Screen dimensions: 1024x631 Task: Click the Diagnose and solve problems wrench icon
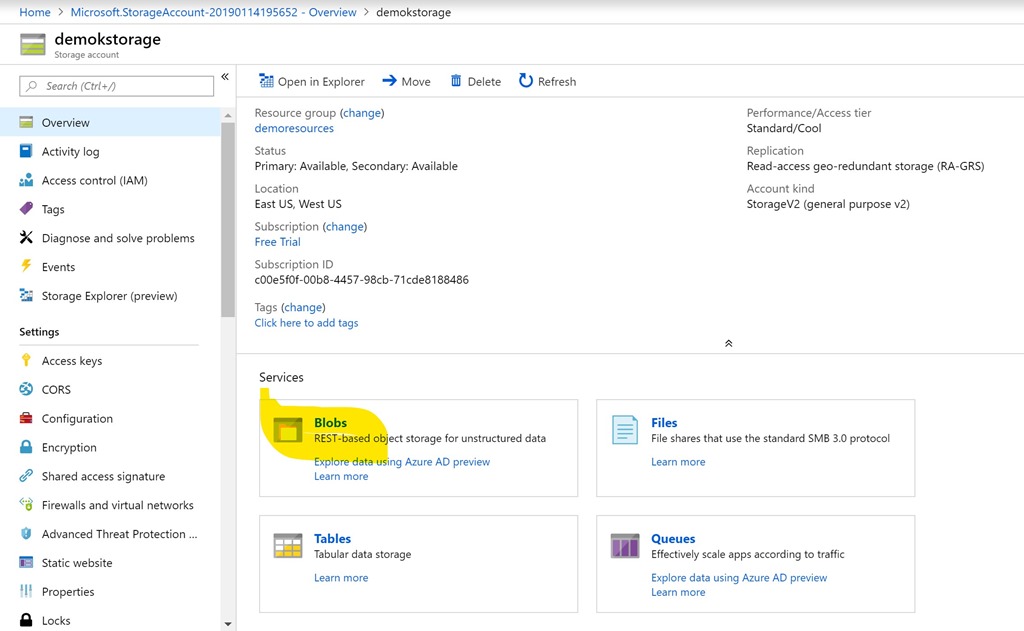26,238
